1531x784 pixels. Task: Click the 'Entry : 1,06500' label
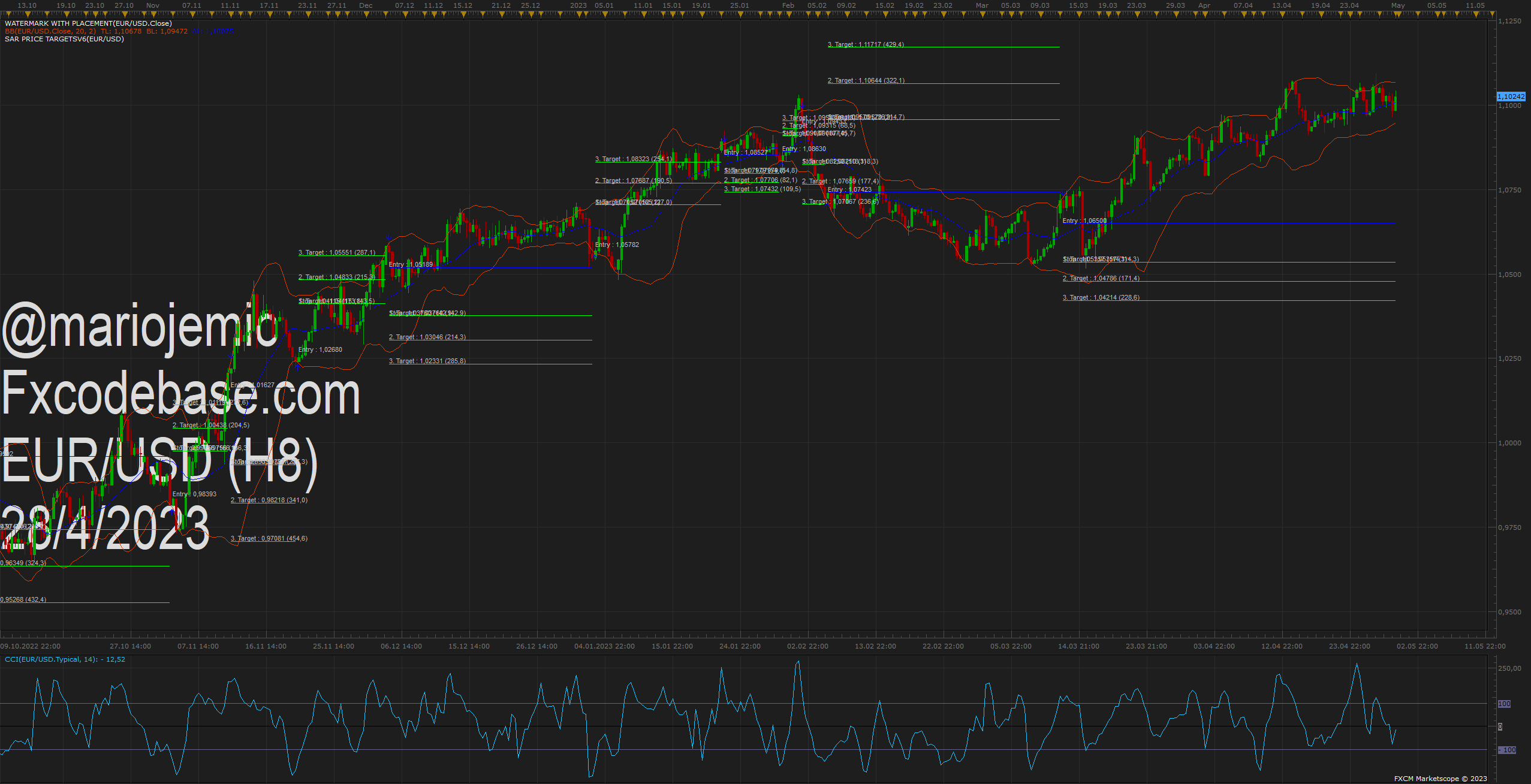click(x=1084, y=221)
